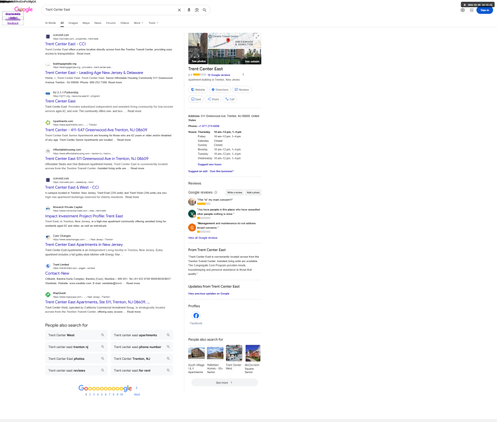500x422 pixels.
Task: Click the MapQuest result favicon
Action: 48,295
